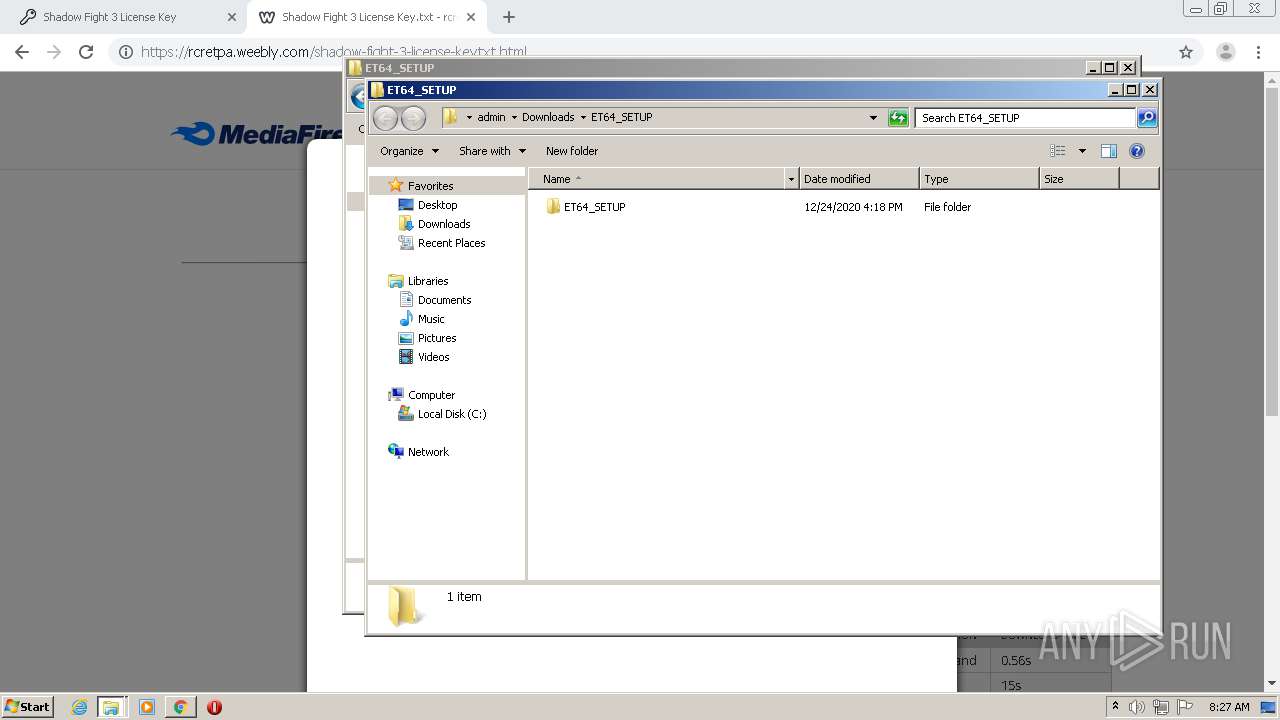Select ET64_SETUP folder name text
The height and width of the screenshot is (720, 1280).
pyautogui.click(x=594, y=207)
